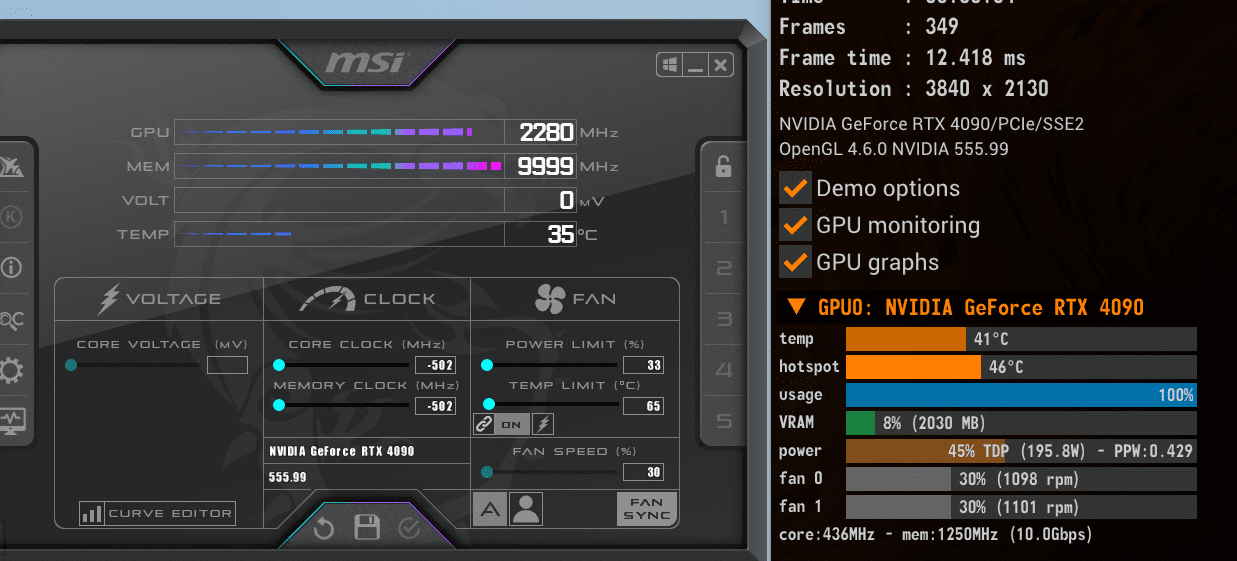Viewport: 1237px width, 561px height.
Task: Open the Kombustor K stress test icon
Action: [12, 217]
